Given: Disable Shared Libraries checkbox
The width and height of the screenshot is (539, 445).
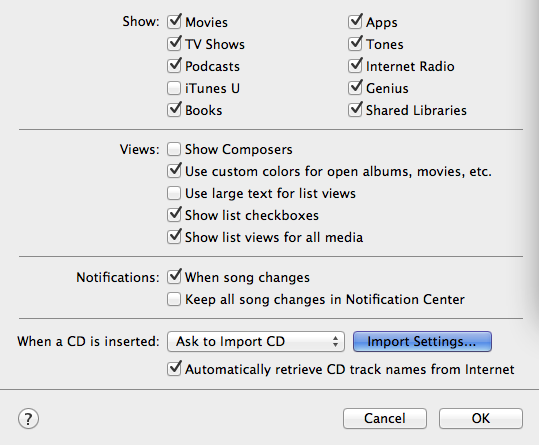Looking at the screenshot, I should (x=355, y=110).
